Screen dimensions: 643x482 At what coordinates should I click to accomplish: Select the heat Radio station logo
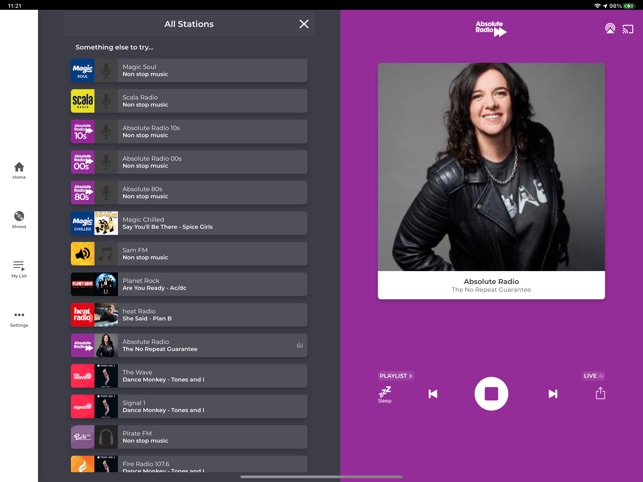pyautogui.click(x=82, y=315)
